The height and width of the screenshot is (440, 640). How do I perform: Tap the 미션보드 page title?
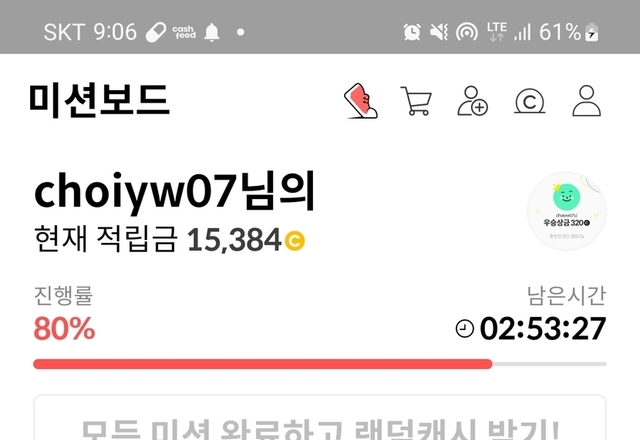pos(99,100)
